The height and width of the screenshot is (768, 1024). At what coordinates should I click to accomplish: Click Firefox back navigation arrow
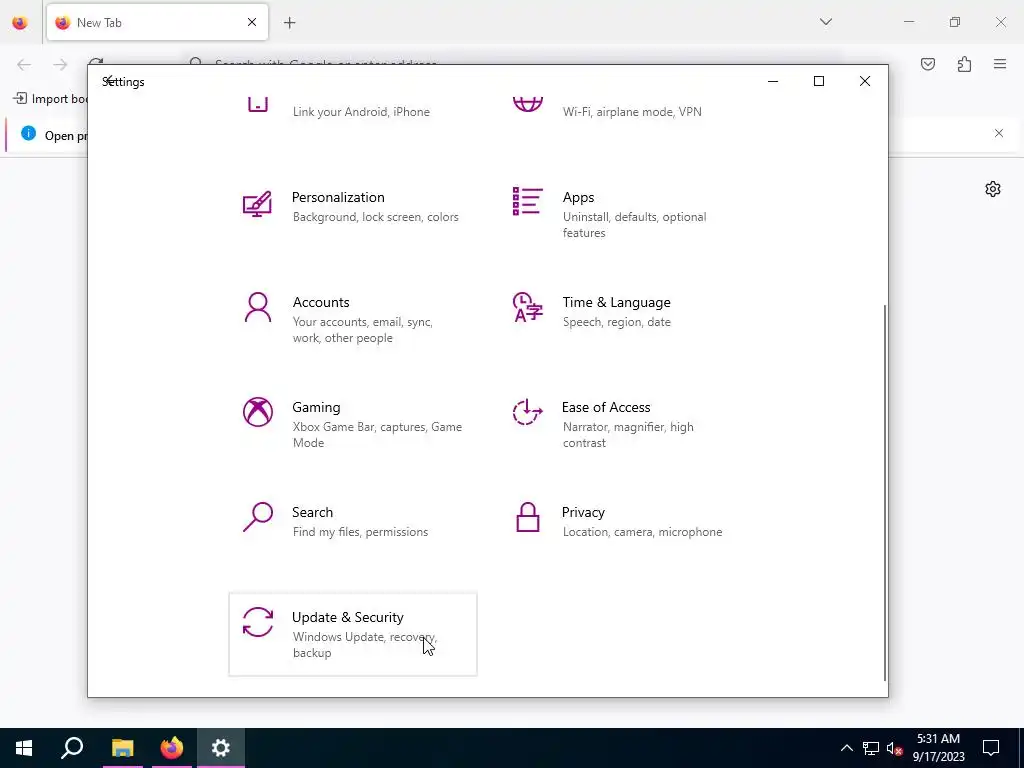(24, 64)
